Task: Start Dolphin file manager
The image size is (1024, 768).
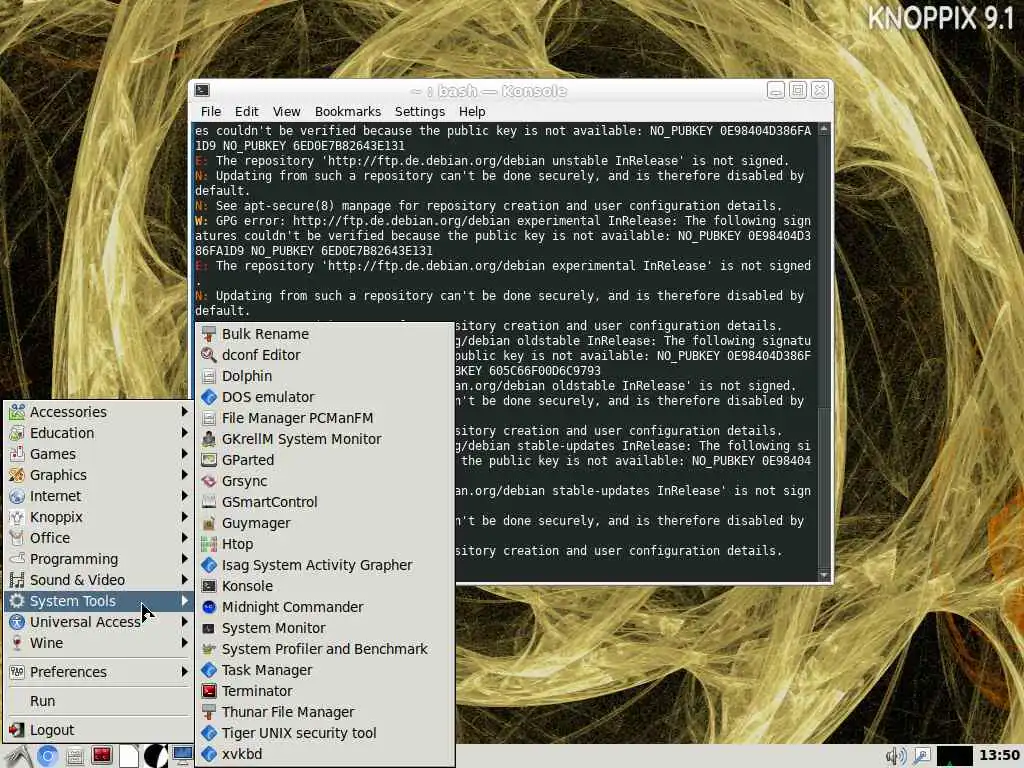Action: click(325, 376)
